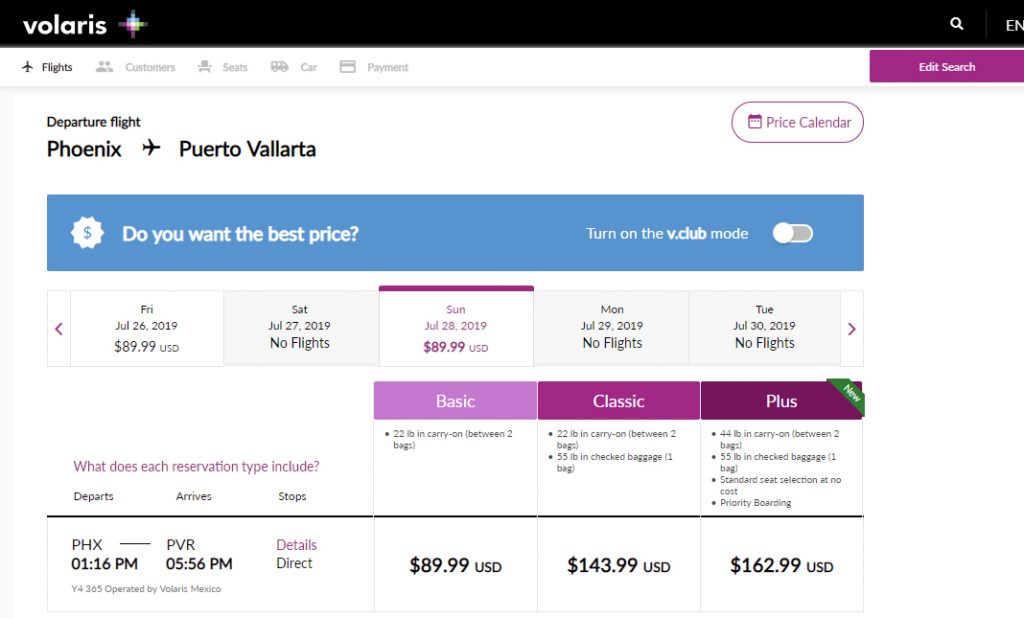The image size is (1024, 618).
Task: Show earlier dates with the left arrow
Action: (58, 328)
